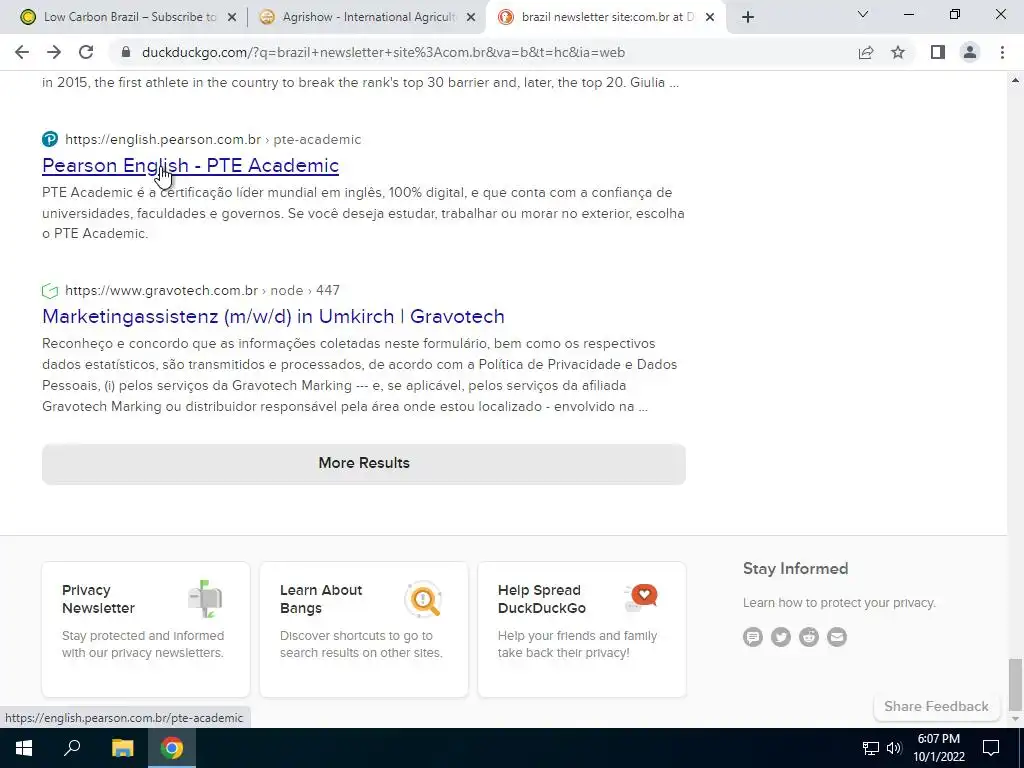
Task: Switch to the Agrishow International Agriculture tab
Action: click(367, 17)
